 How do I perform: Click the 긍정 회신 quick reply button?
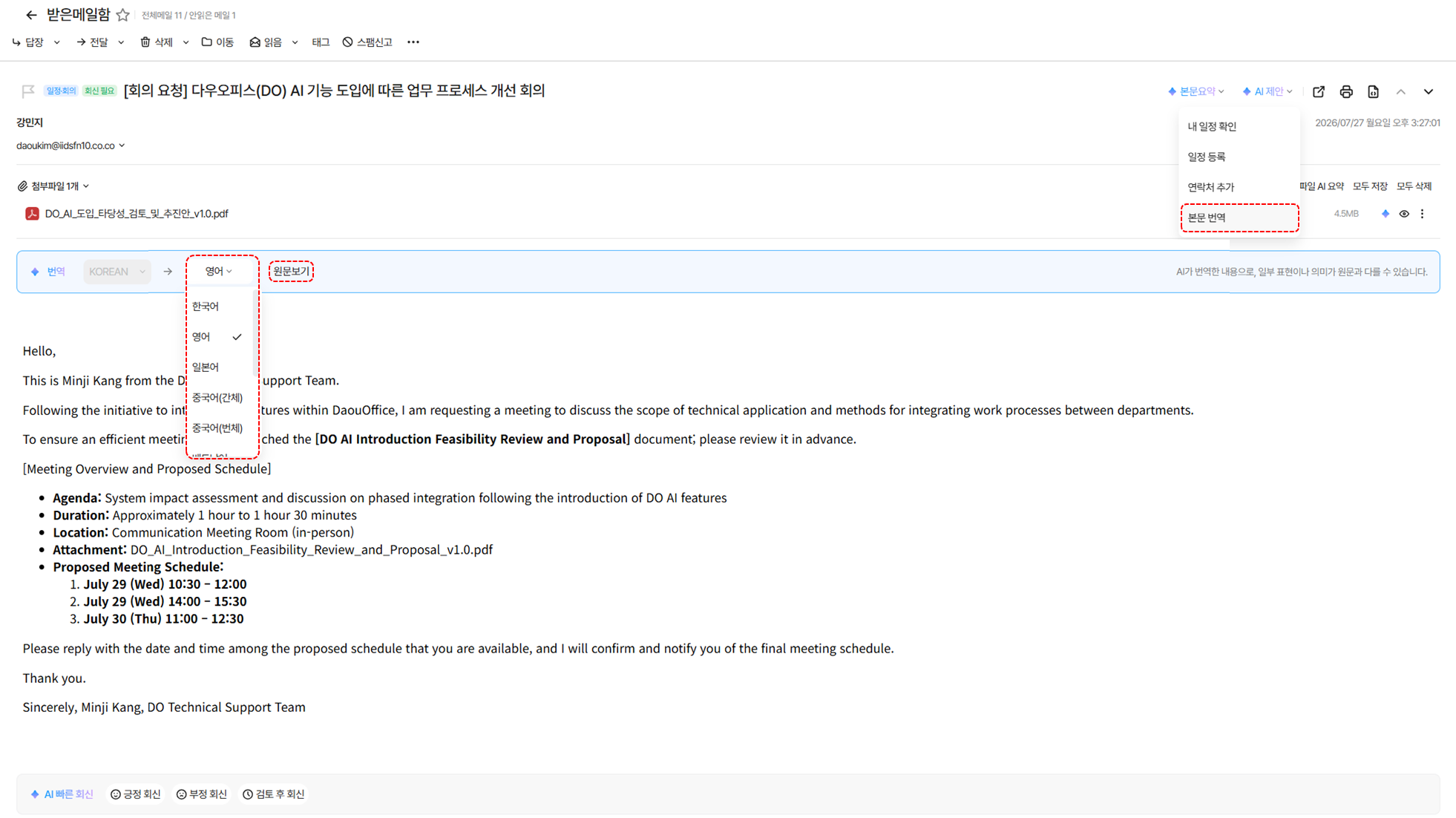[135, 794]
